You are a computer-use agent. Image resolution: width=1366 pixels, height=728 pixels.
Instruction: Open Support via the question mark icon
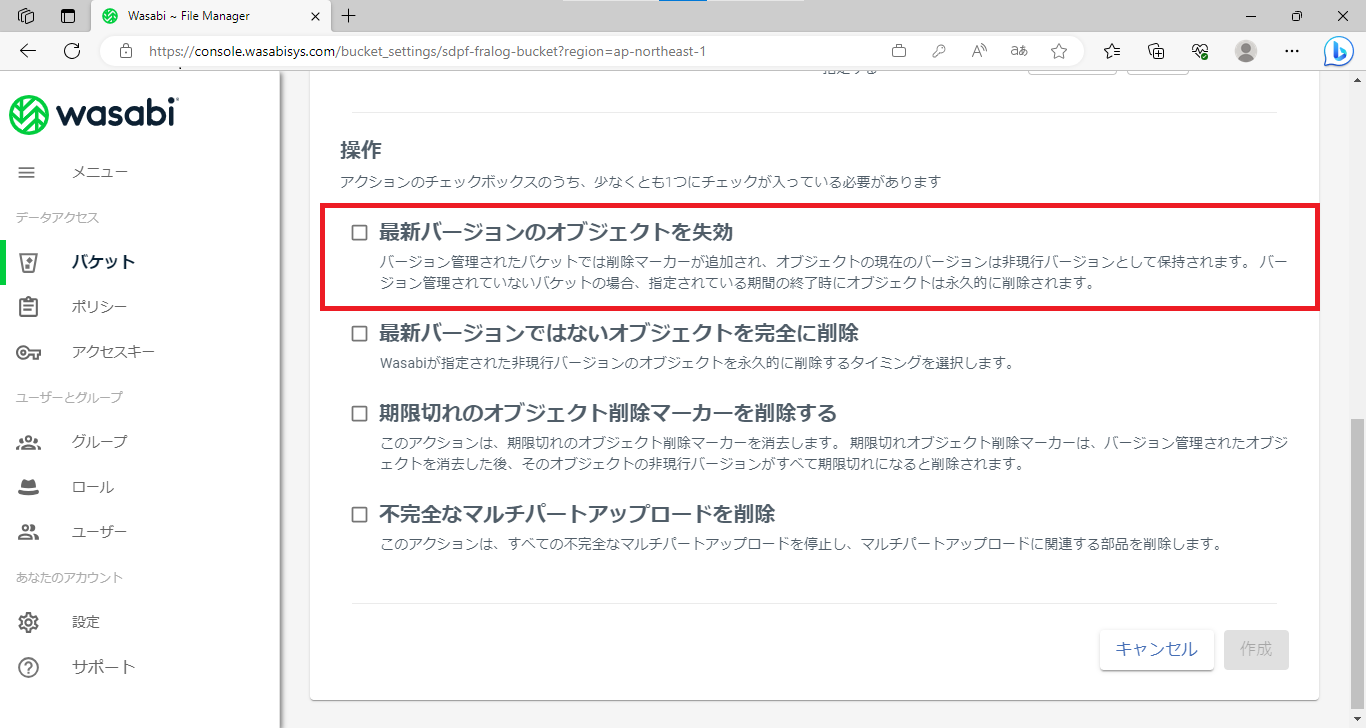point(28,667)
